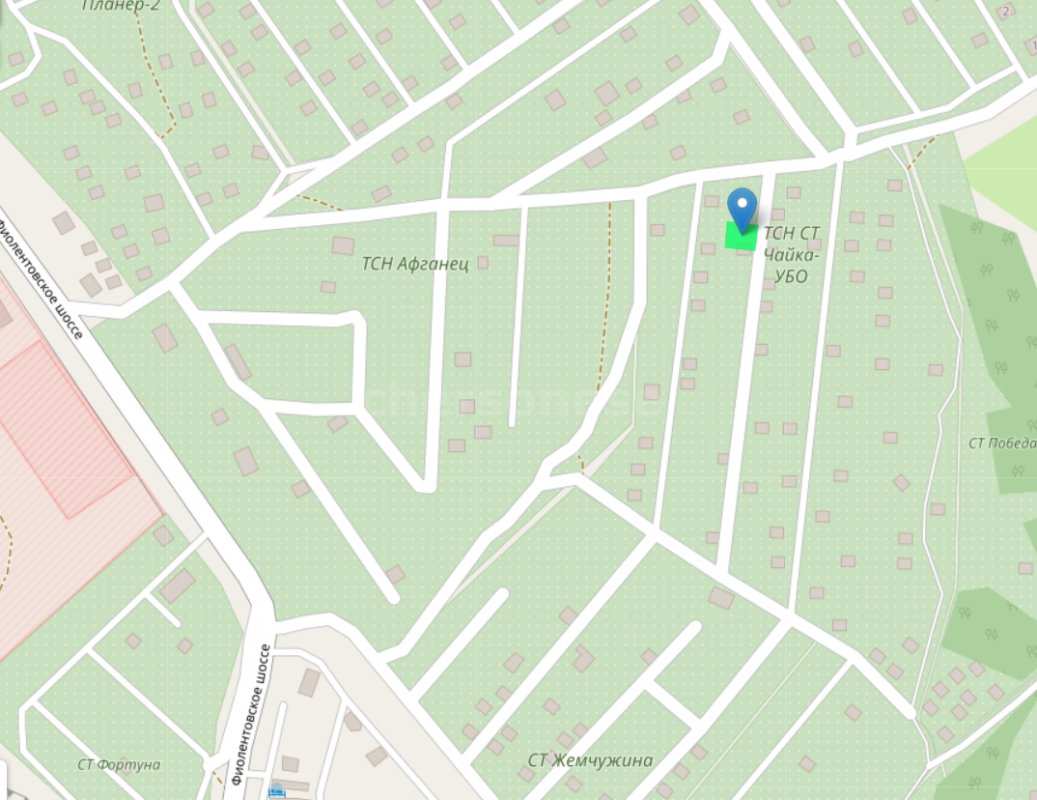The width and height of the screenshot is (1037, 800).
Task: Click the СТ Победа label
Action: tap(1003, 443)
